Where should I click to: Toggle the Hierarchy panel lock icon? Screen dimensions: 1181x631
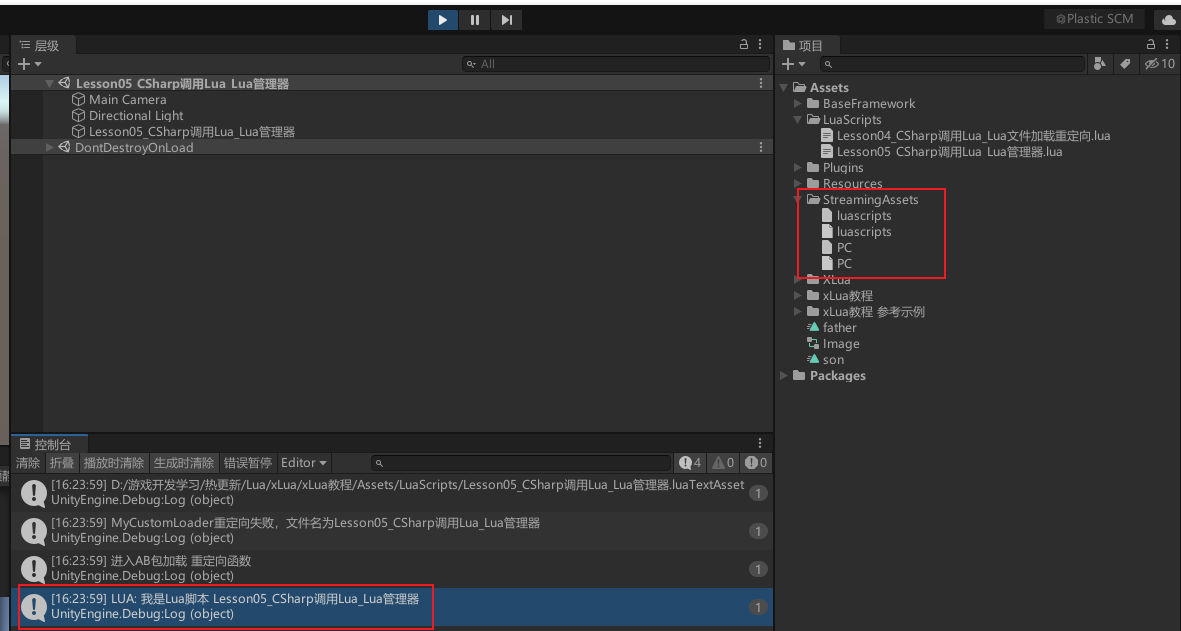click(x=743, y=45)
